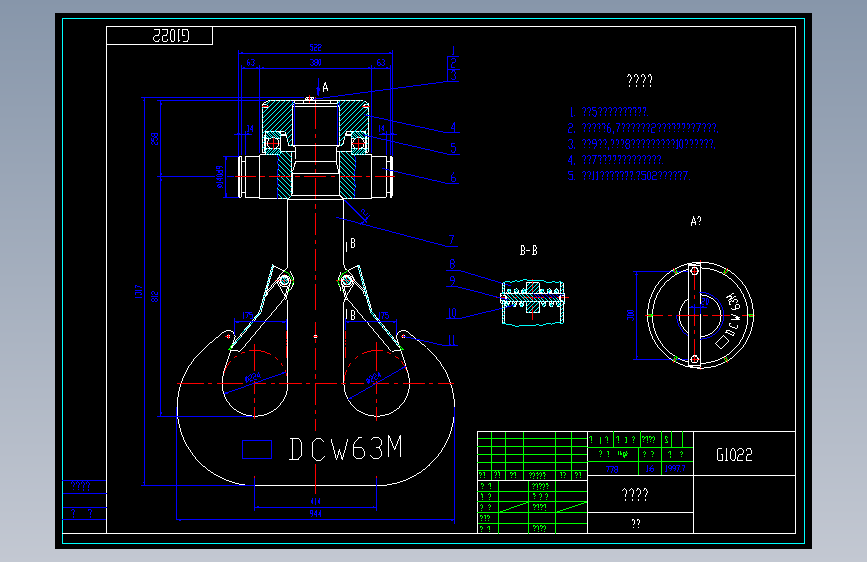Image resolution: width=867 pixels, height=562 pixels.
Task: Click the B-B section view label
Action: point(528,251)
